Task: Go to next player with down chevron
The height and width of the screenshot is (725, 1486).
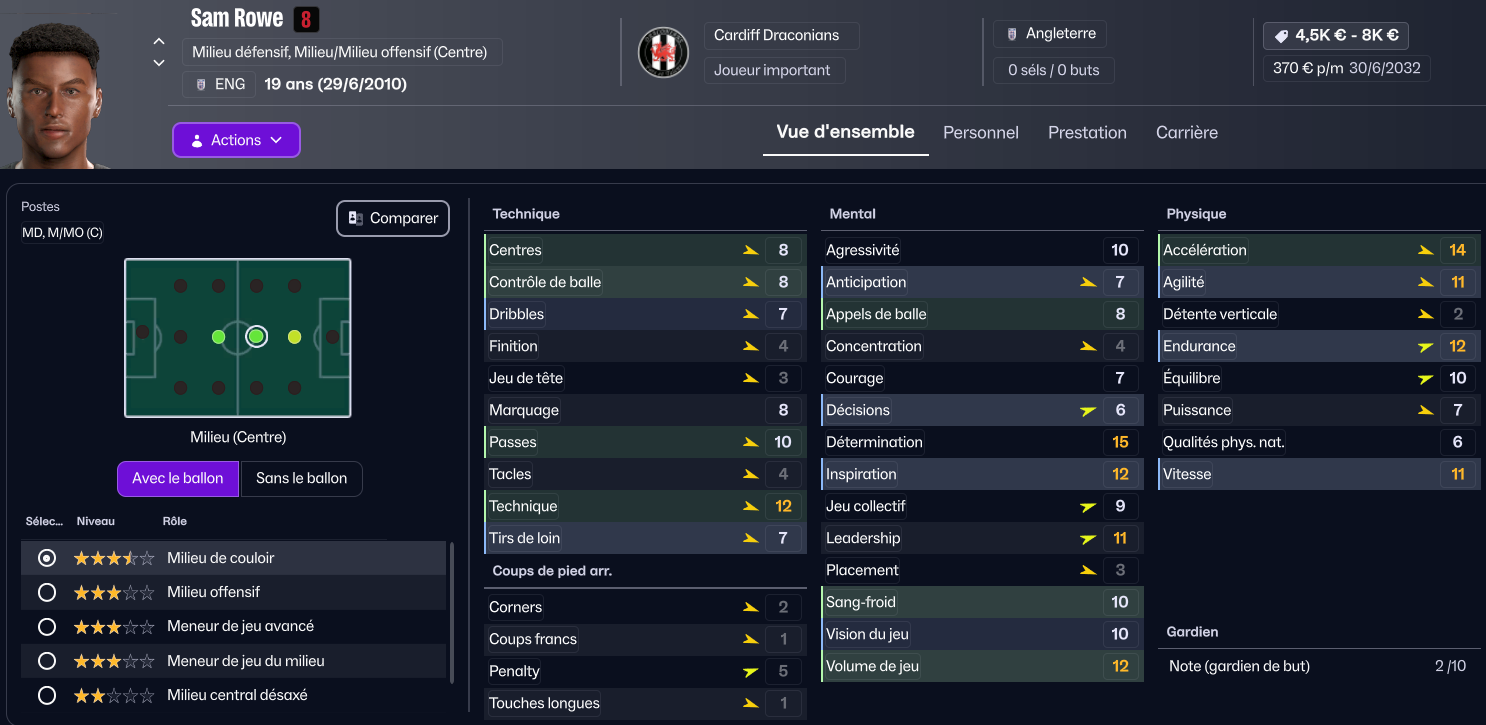Action: [159, 63]
